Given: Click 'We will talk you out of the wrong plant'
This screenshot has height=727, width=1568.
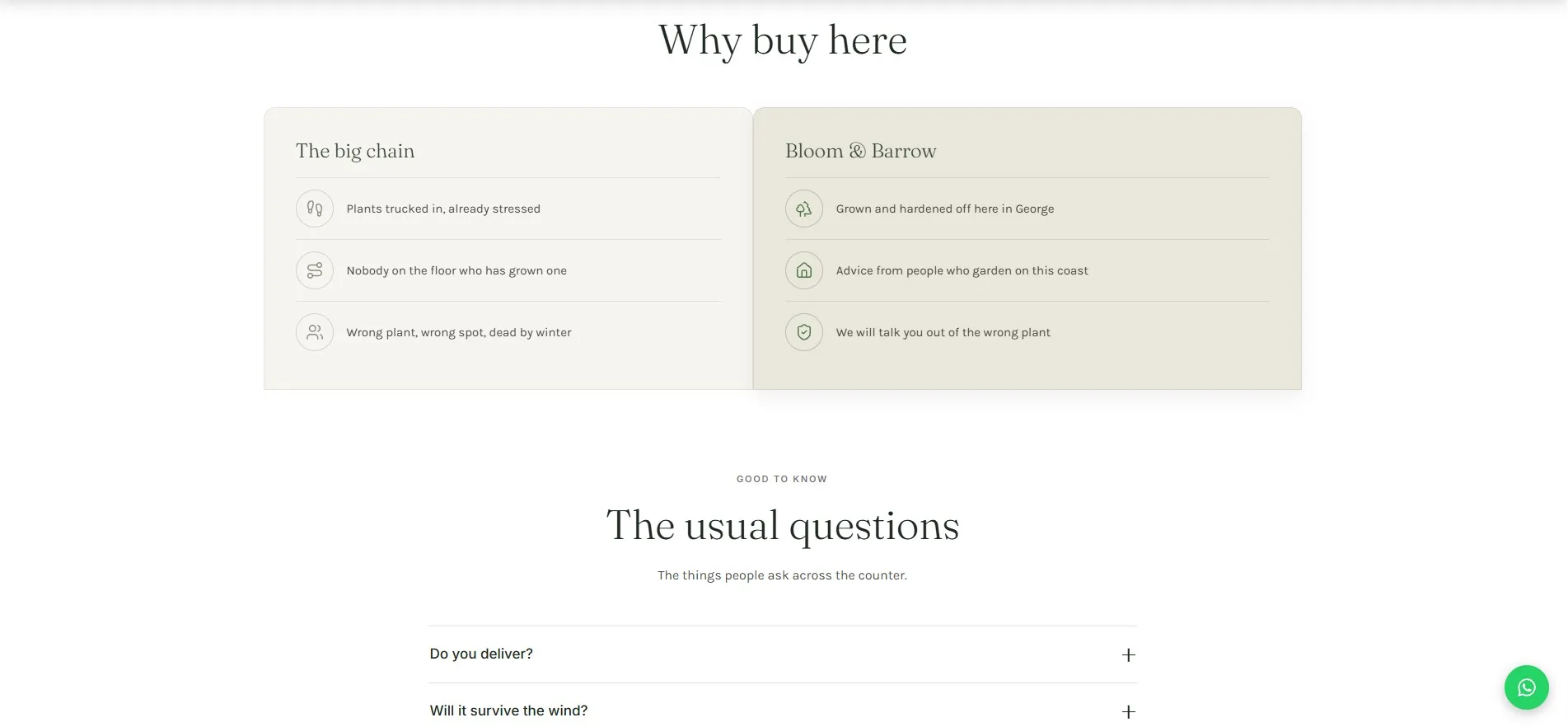Looking at the screenshot, I should click(x=943, y=332).
